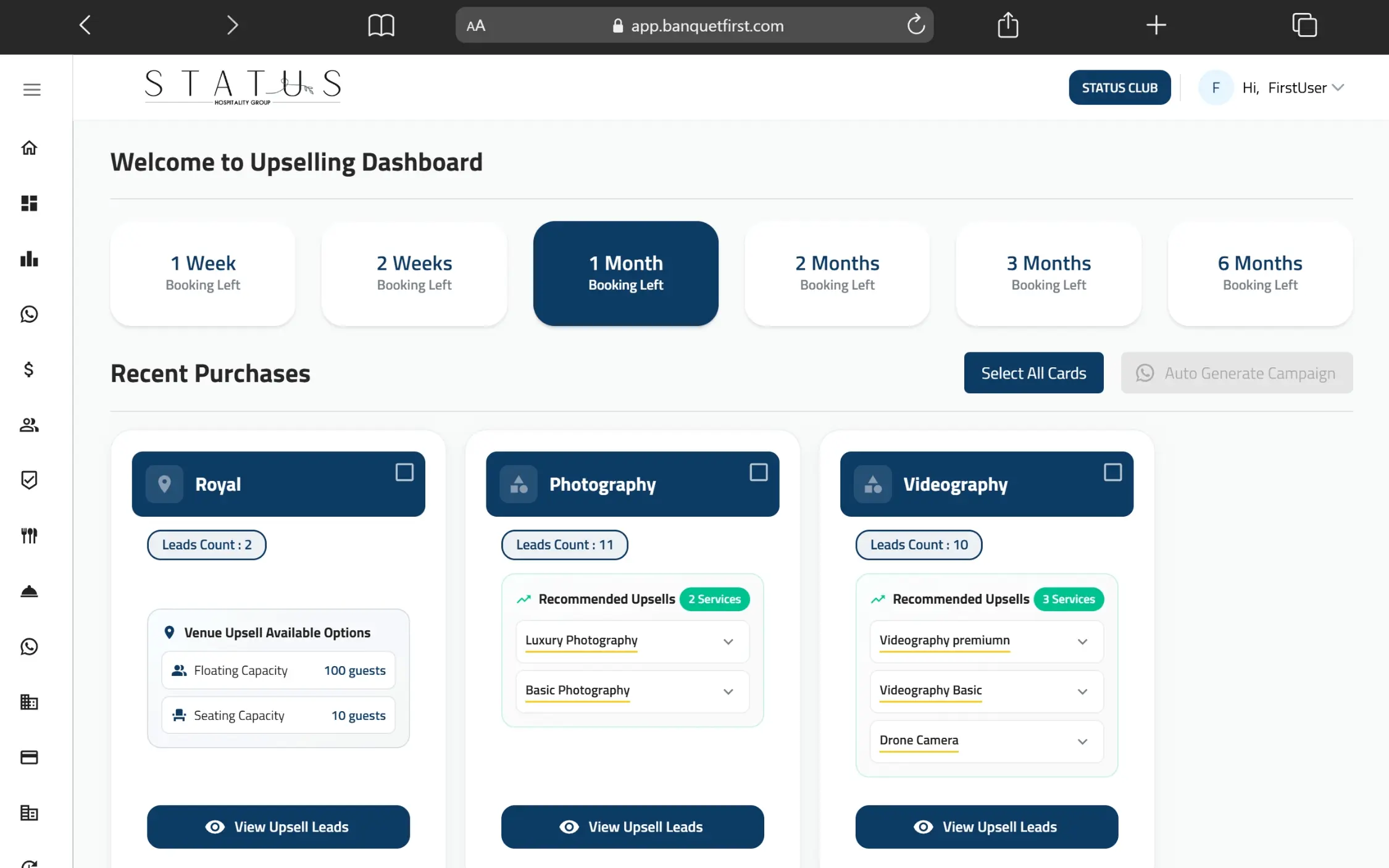Select the cutlery food menu icon in sidebar

pos(29,536)
